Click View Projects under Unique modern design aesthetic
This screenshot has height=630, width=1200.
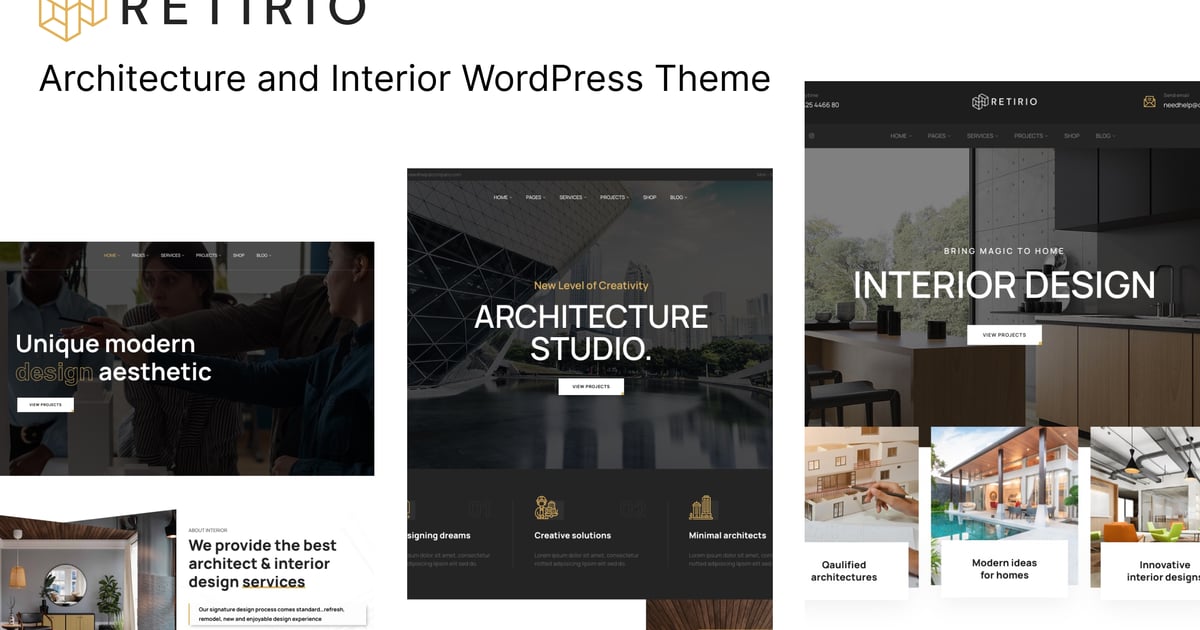click(x=45, y=405)
